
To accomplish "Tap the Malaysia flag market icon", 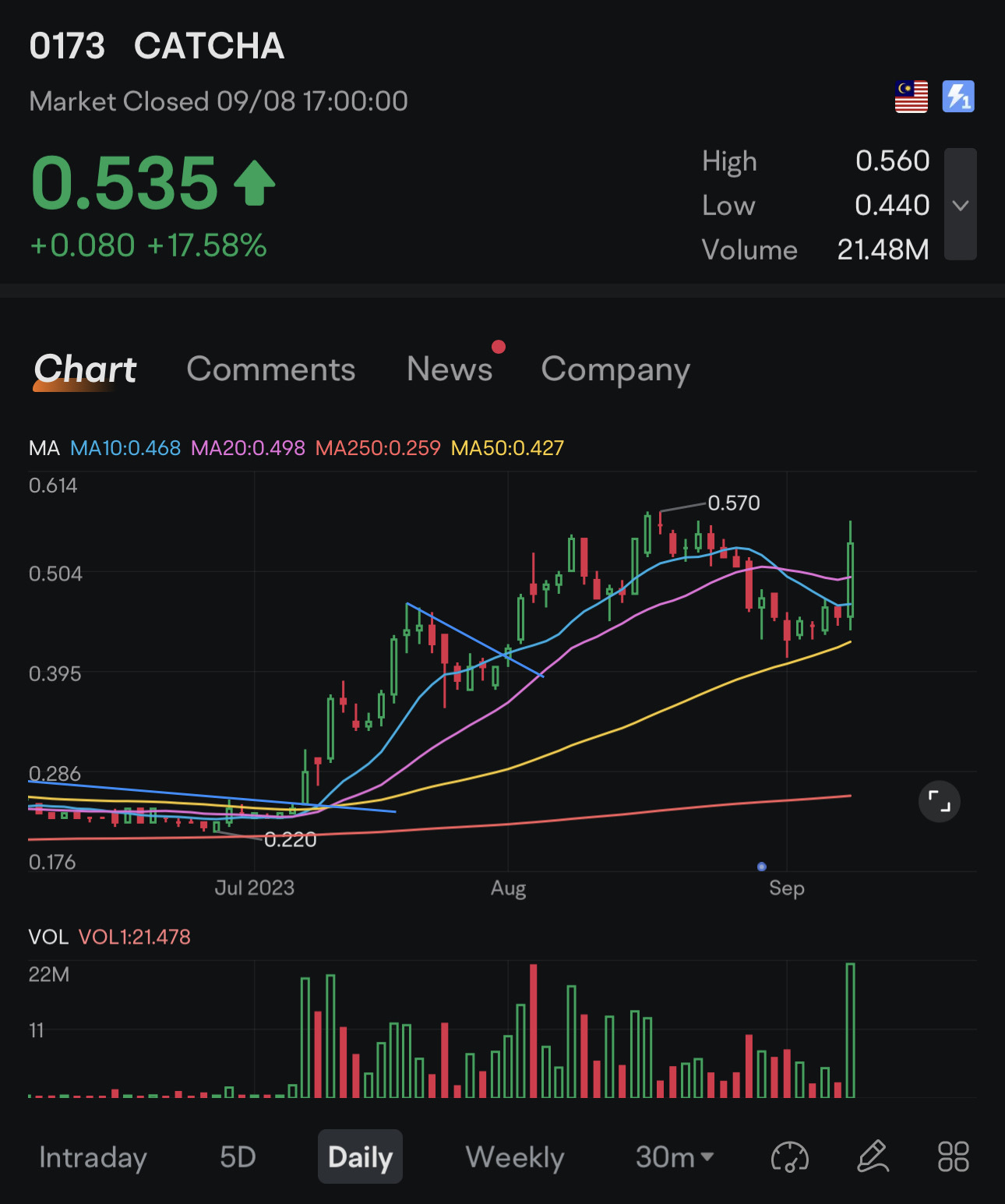I will [911, 97].
